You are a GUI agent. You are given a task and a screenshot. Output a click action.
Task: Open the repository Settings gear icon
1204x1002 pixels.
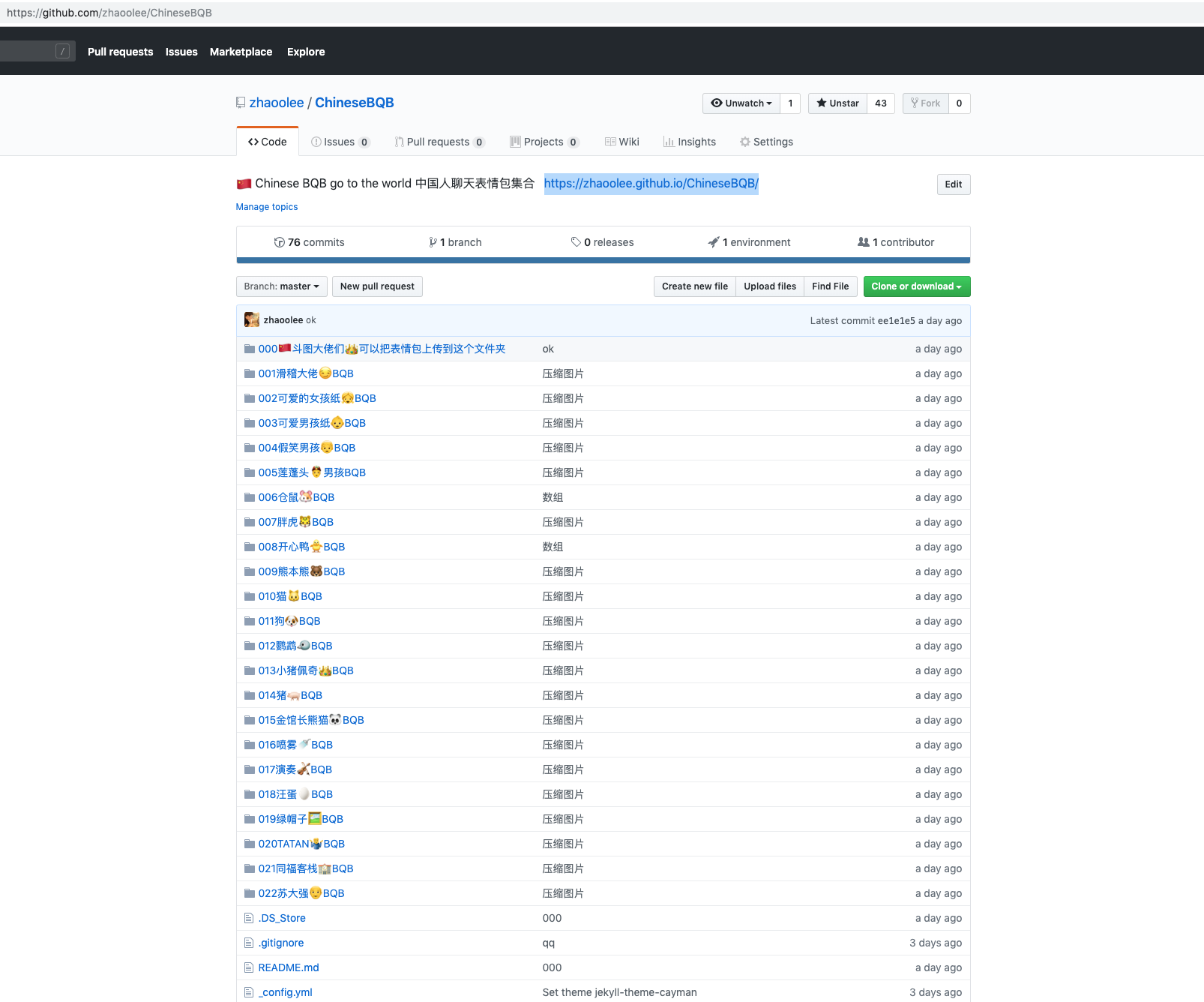(x=744, y=142)
